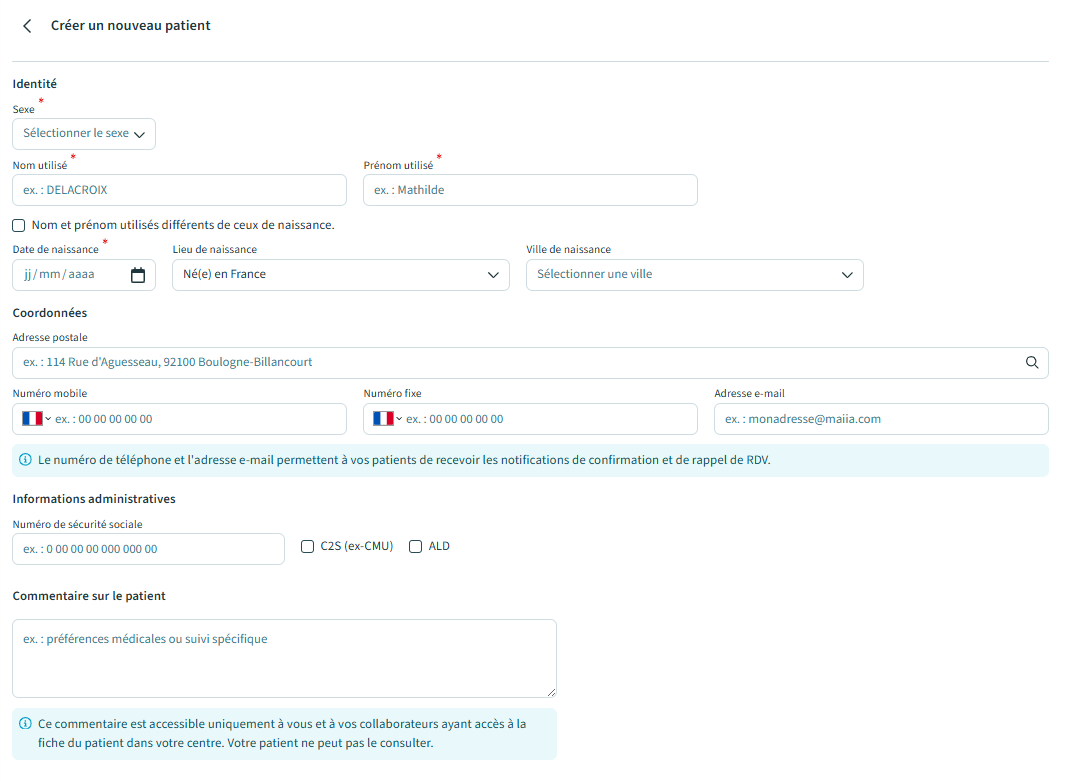Enable the C2S (ex-CMU) checkbox
The width and height of the screenshot is (1066, 781).
[308, 547]
